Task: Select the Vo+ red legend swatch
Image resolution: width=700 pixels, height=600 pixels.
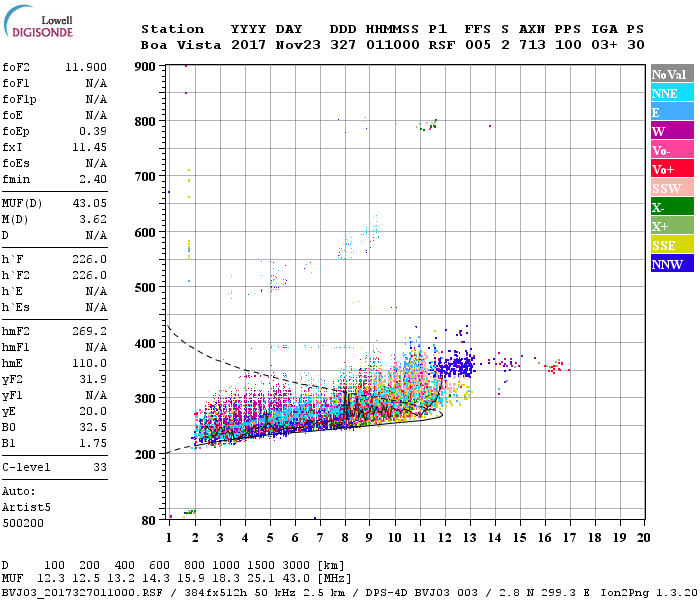Action: [x=672, y=168]
